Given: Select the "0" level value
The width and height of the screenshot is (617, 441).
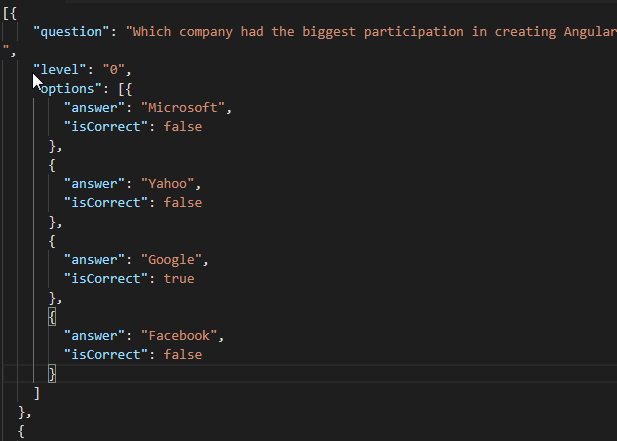Looking at the screenshot, I should 114,70.
